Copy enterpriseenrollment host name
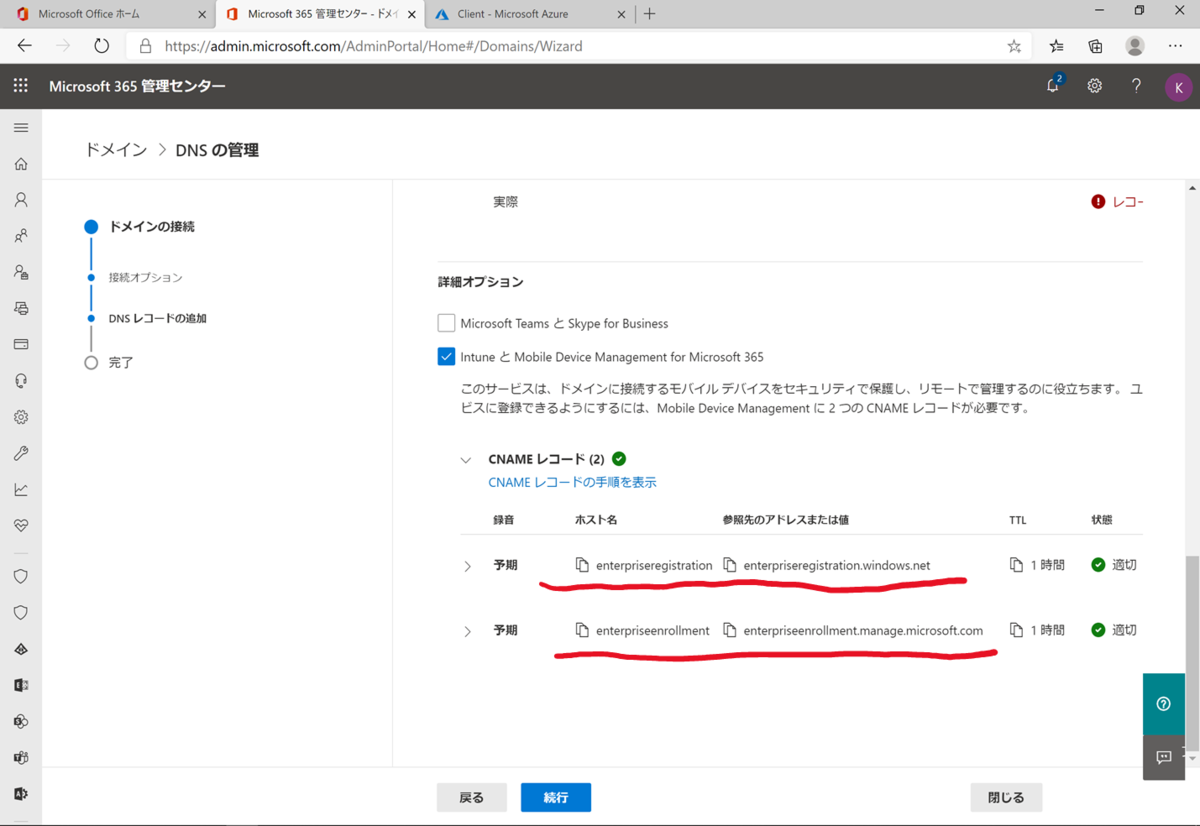 point(582,630)
